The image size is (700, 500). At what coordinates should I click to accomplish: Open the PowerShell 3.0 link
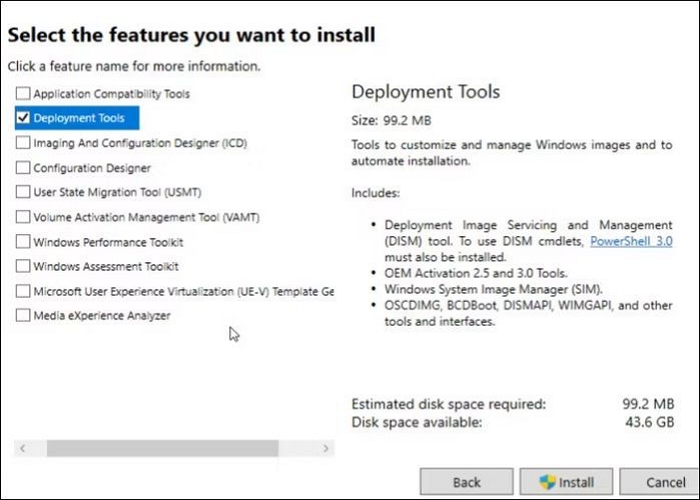(630, 241)
